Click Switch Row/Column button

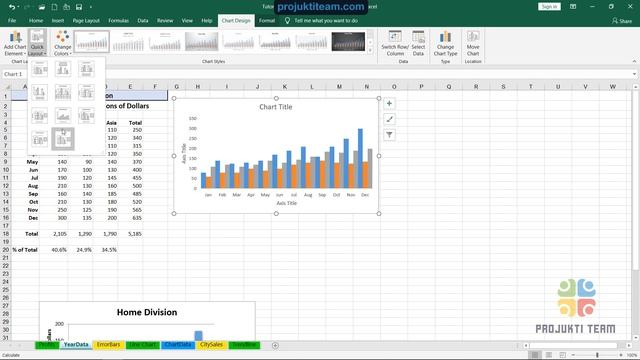pos(395,44)
